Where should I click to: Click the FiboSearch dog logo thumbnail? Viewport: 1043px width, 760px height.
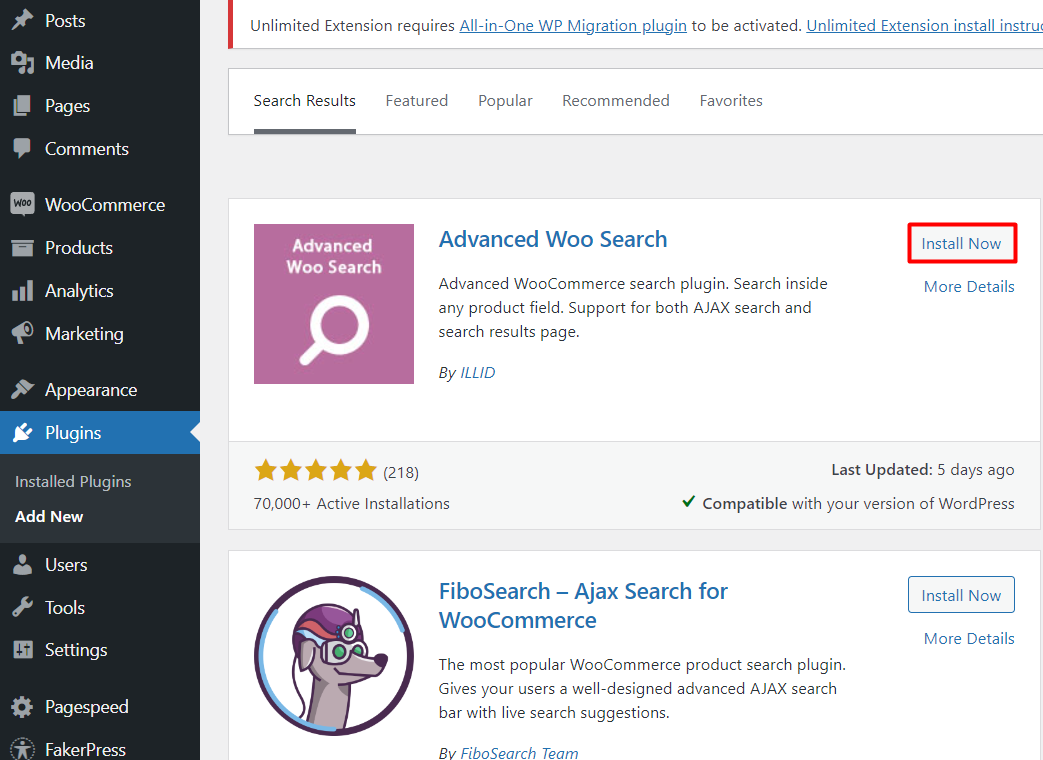coord(334,656)
